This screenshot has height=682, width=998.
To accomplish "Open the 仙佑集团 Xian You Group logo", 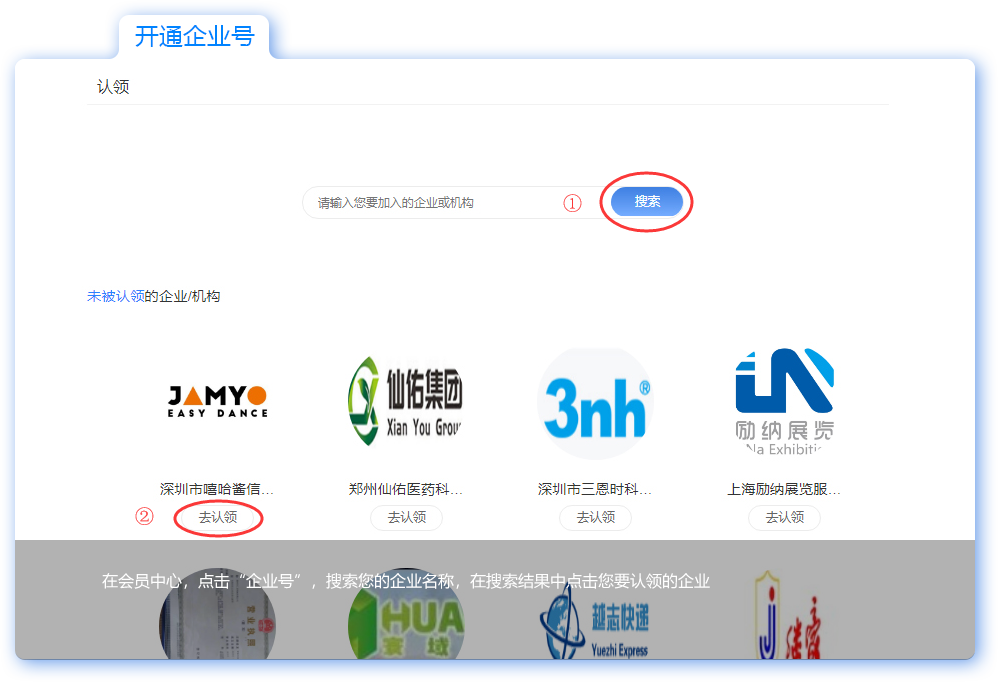I will point(405,402).
